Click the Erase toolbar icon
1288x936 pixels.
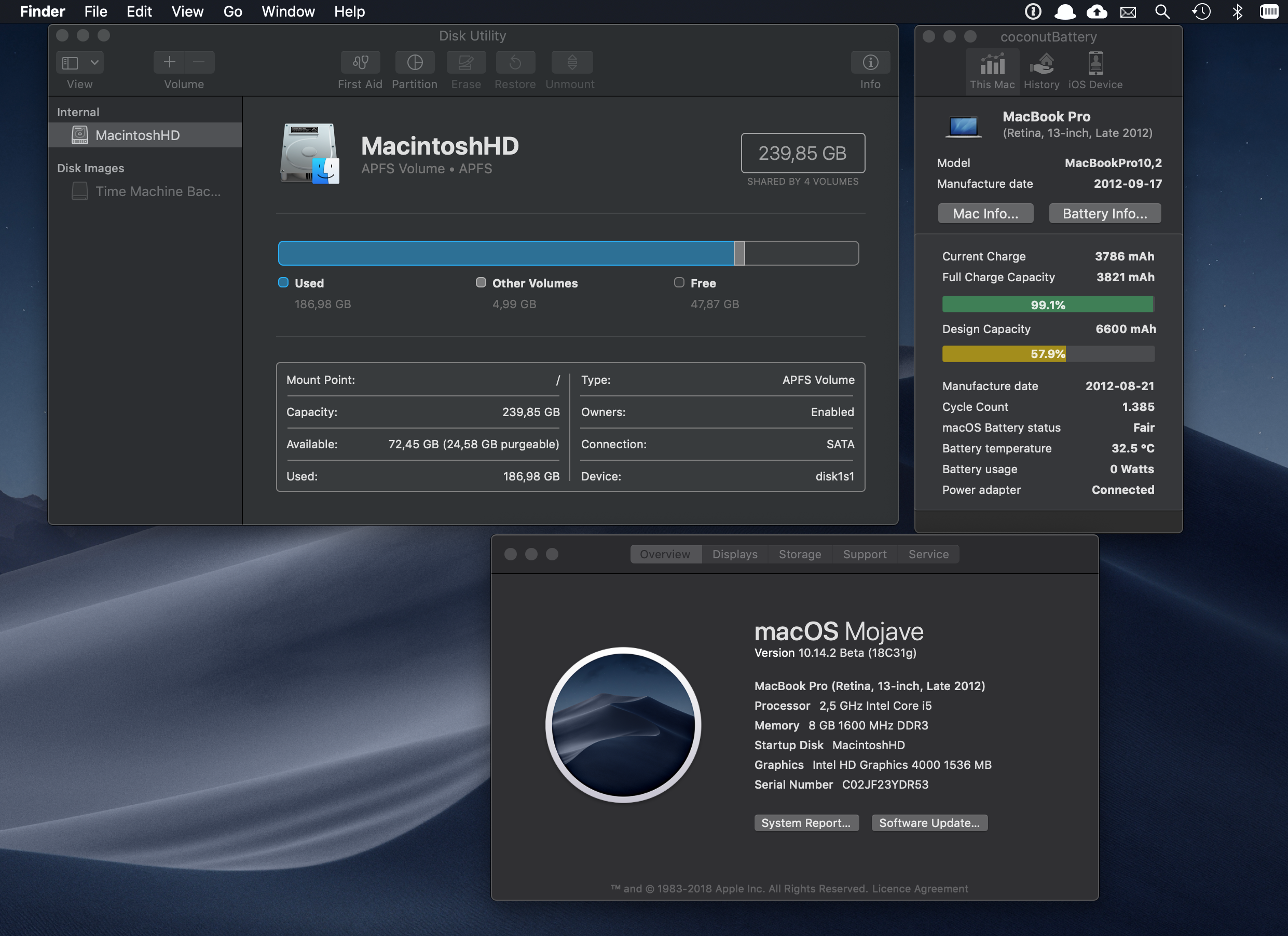pos(465,62)
